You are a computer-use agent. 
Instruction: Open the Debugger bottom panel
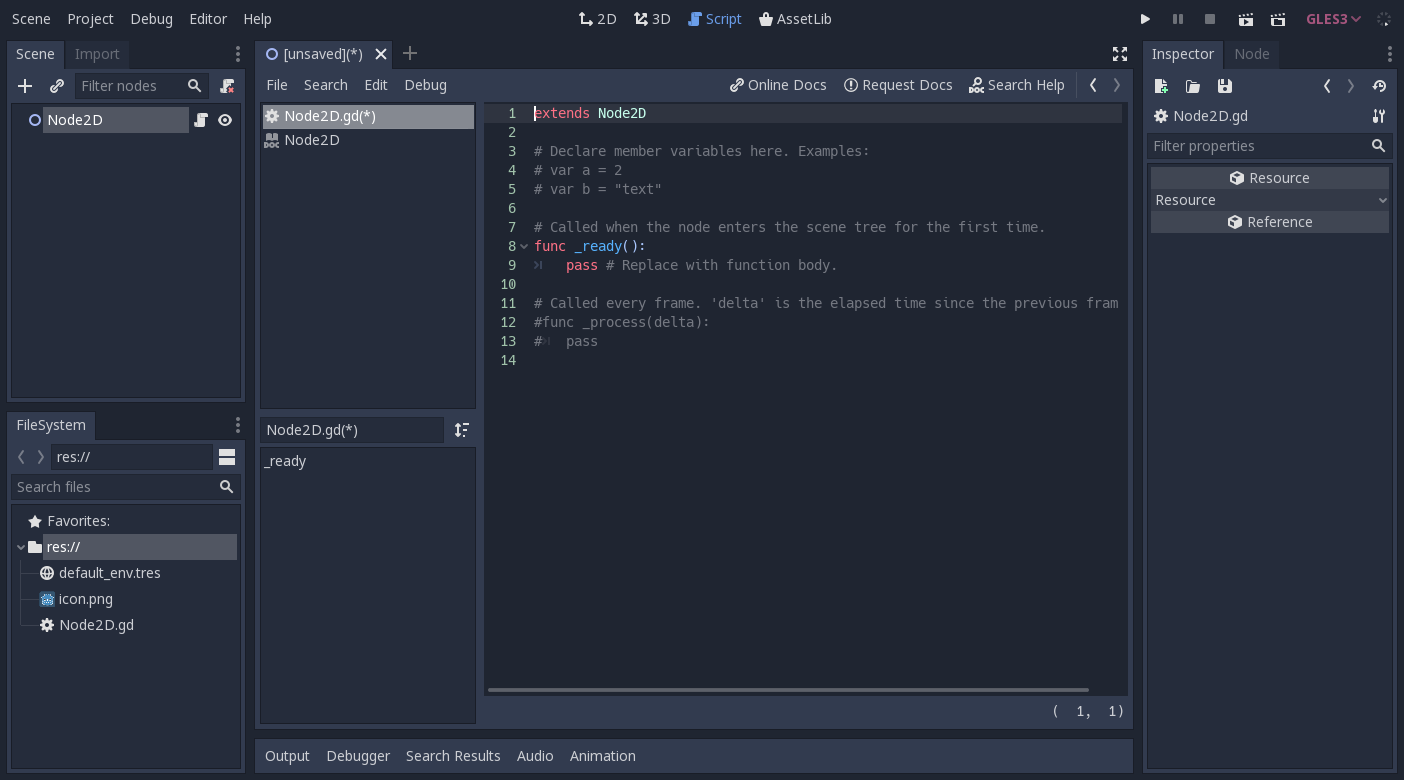358,756
